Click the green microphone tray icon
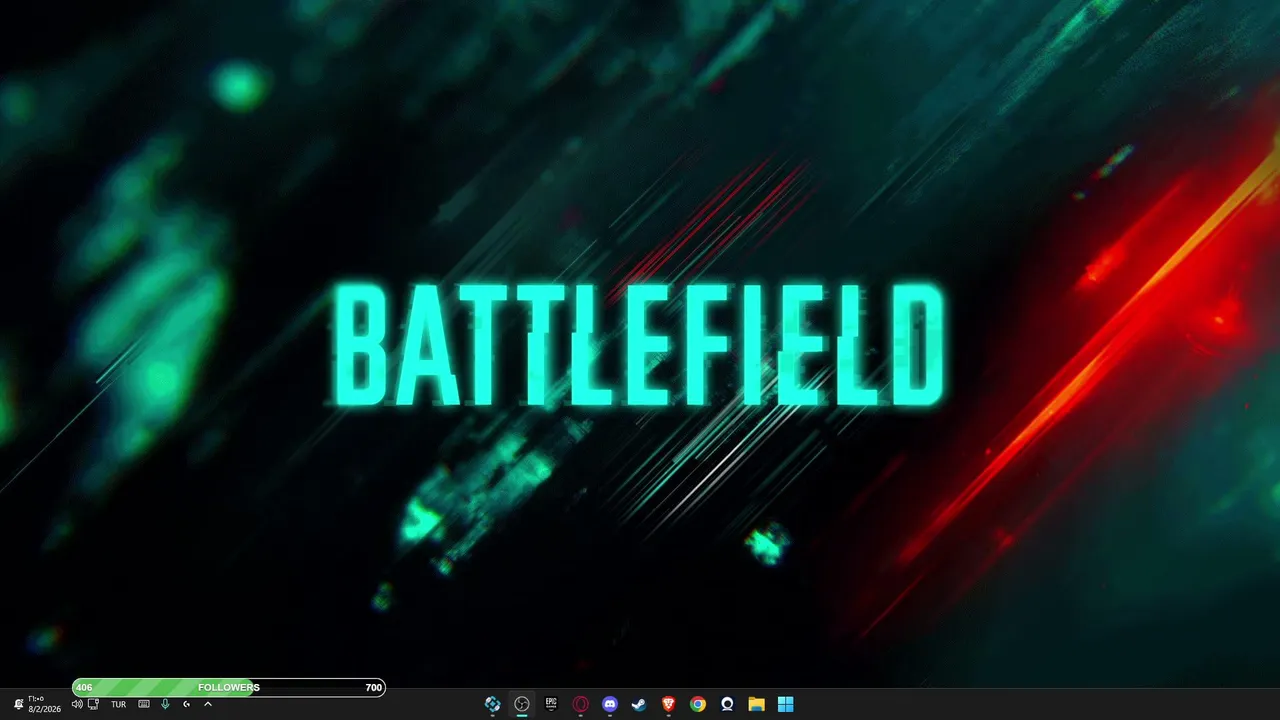Image resolution: width=1280 pixels, height=720 pixels. click(x=165, y=704)
